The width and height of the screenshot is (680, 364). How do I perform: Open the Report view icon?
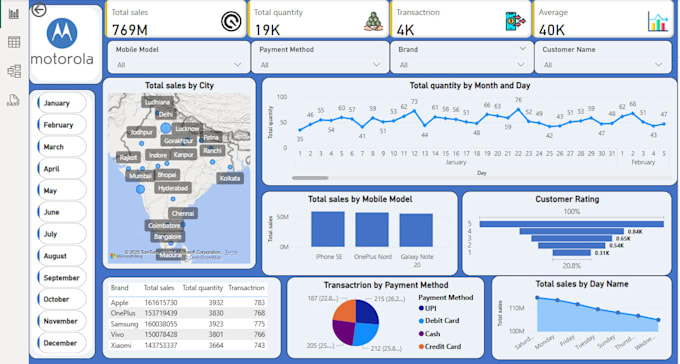(14, 14)
